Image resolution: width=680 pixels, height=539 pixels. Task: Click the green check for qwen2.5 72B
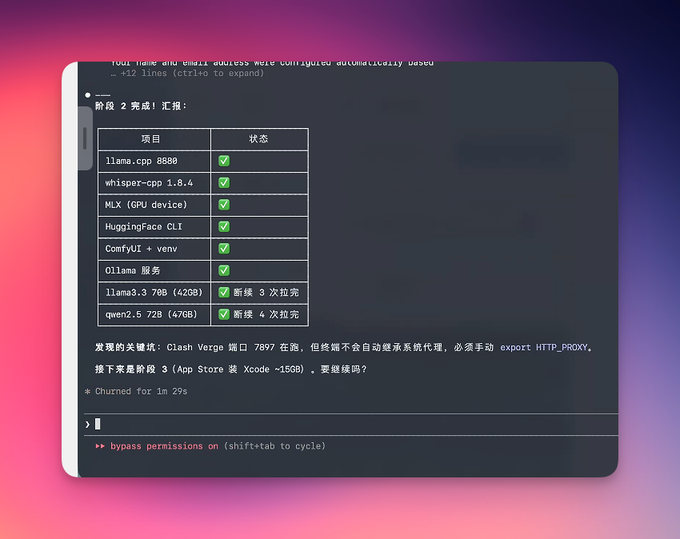coord(224,314)
